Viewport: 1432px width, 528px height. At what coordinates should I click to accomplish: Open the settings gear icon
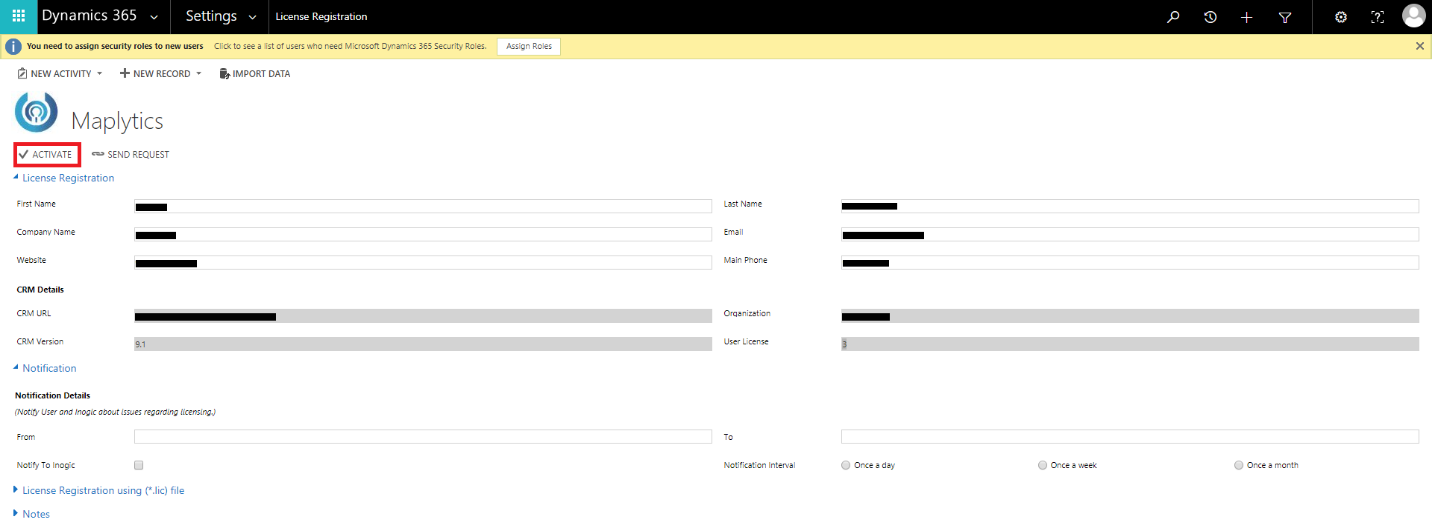point(1341,16)
